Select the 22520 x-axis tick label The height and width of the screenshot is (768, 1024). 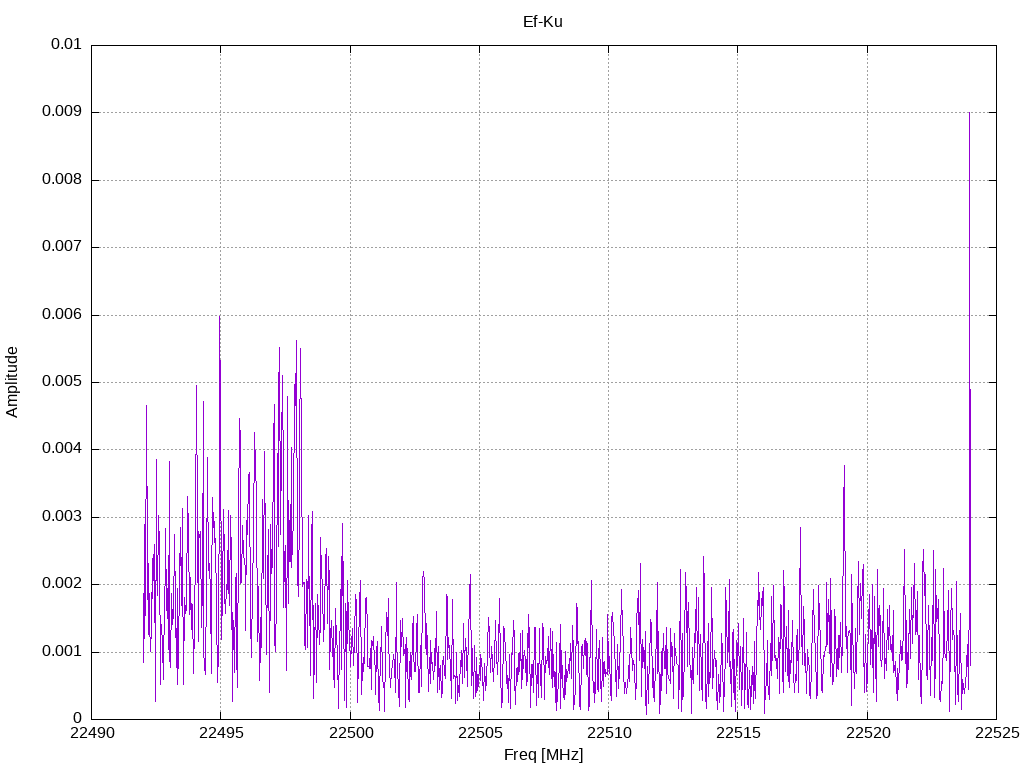867,733
